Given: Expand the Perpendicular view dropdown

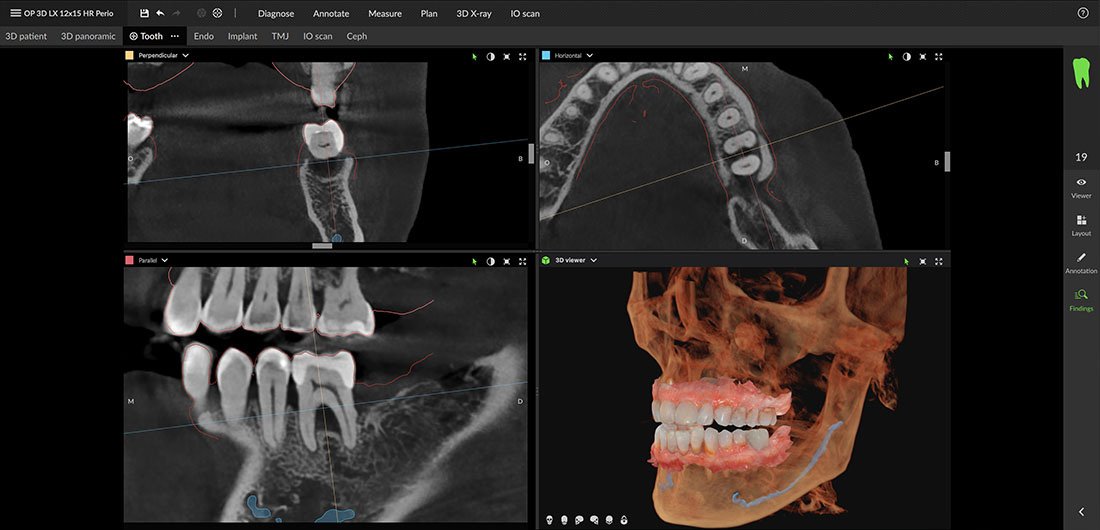Looking at the screenshot, I should click(x=186, y=56).
